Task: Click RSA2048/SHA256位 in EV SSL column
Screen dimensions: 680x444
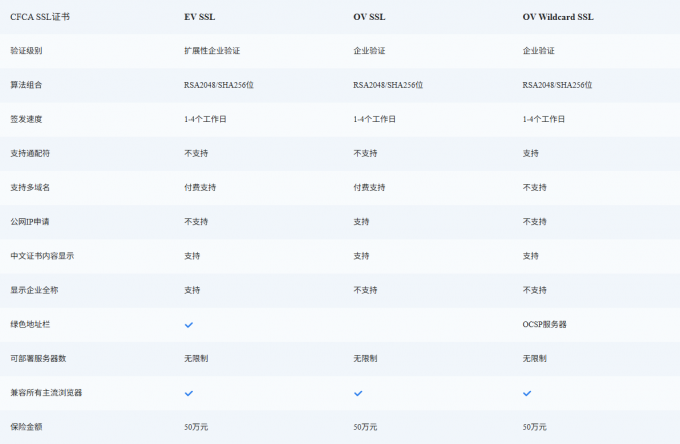Action: [219, 85]
